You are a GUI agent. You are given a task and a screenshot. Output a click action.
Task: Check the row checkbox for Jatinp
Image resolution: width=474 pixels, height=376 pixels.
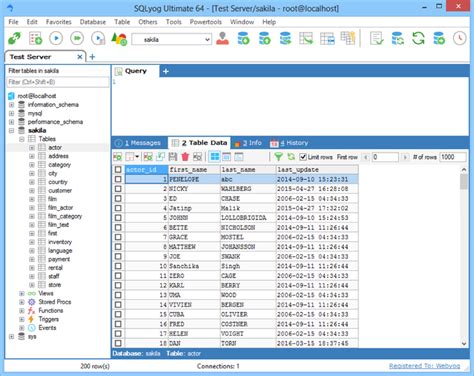click(118, 208)
